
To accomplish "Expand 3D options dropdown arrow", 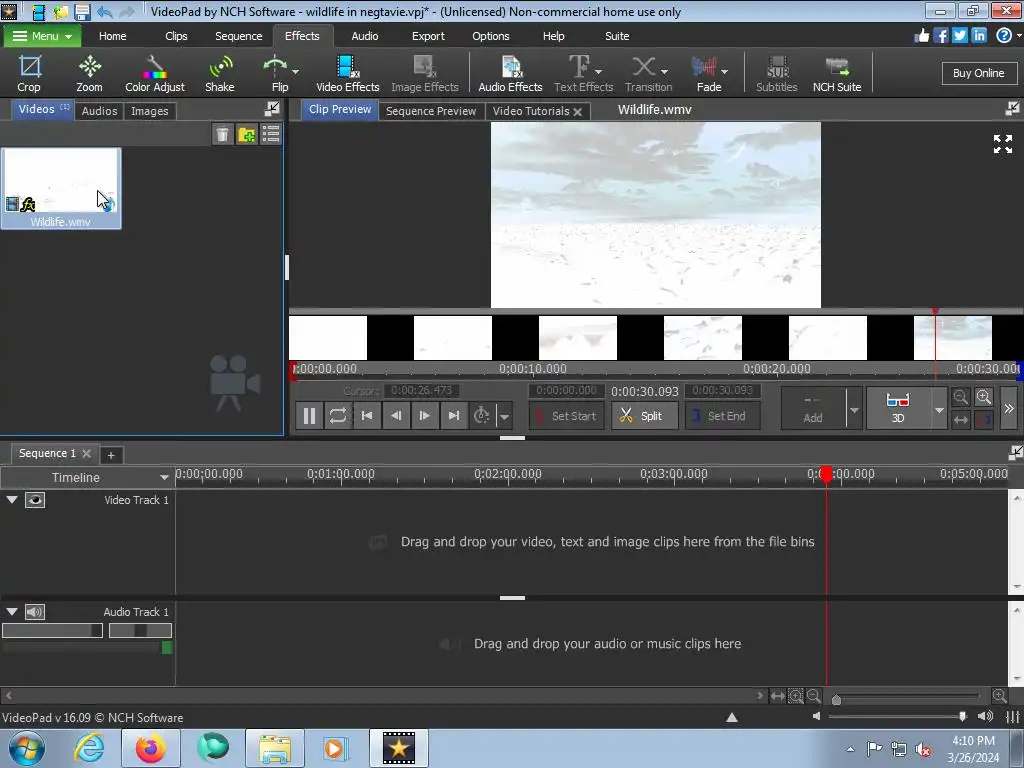I will [939, 410].
